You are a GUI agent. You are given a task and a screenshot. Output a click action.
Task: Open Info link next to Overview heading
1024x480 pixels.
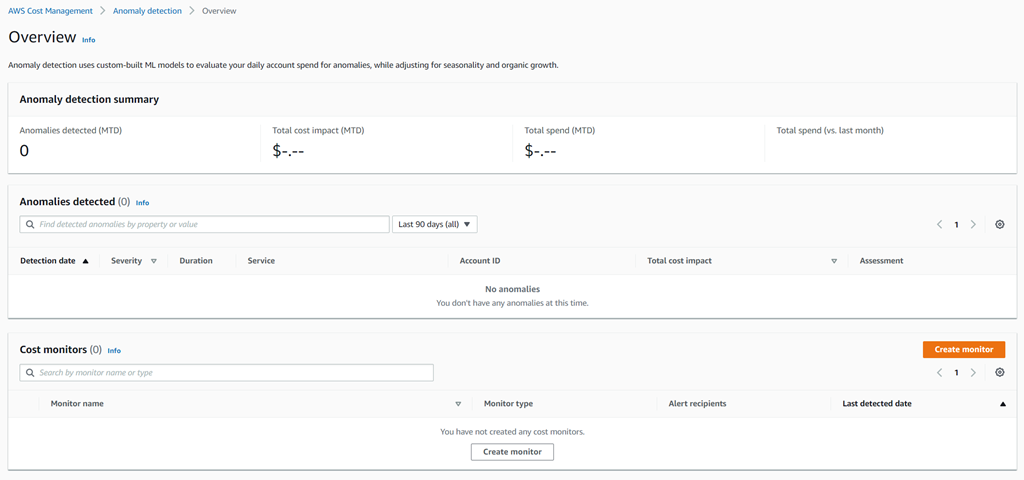[x=89, y=40]
